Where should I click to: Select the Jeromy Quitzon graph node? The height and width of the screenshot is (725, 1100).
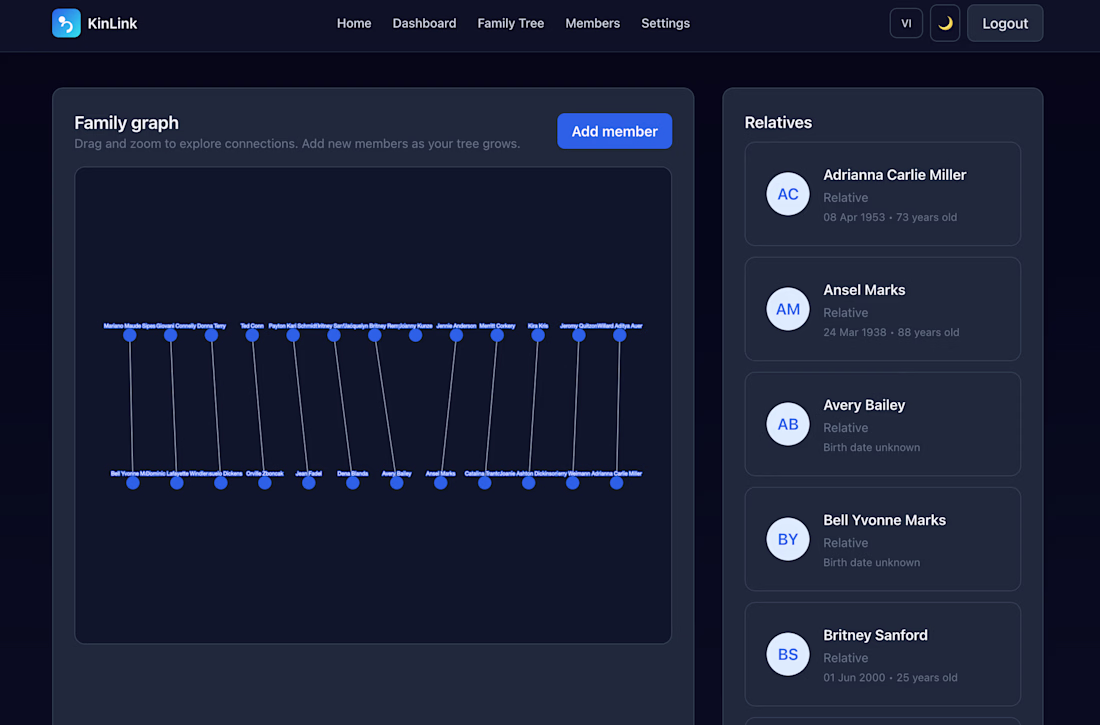(x=579, y=335)
